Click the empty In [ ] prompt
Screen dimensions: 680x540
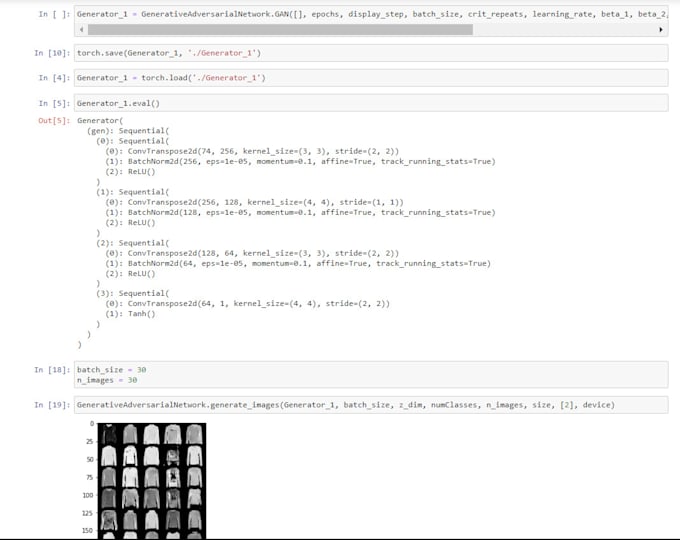pos(53,15)
